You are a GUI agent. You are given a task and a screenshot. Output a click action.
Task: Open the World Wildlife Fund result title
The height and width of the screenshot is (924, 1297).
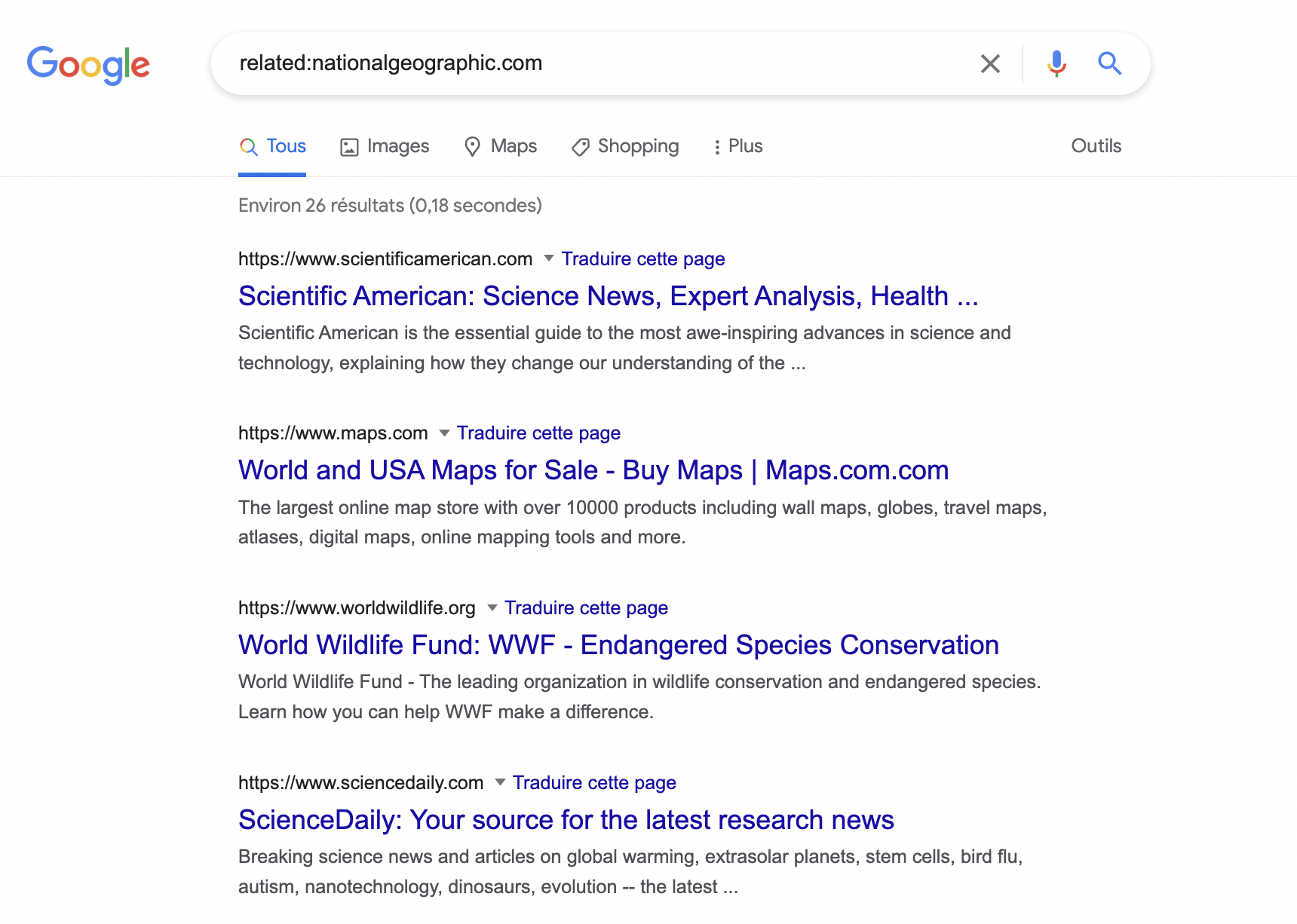[618, 645]
